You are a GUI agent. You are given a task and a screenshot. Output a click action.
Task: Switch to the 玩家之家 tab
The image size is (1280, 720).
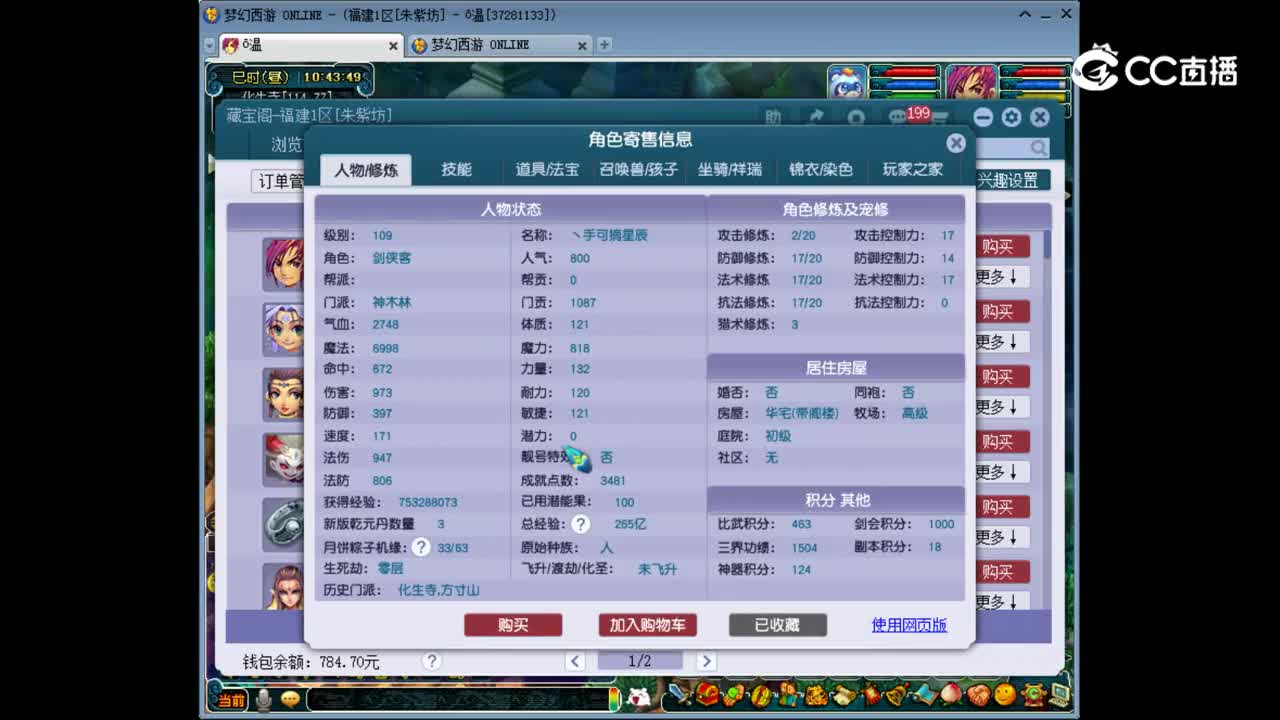point(912,170)
